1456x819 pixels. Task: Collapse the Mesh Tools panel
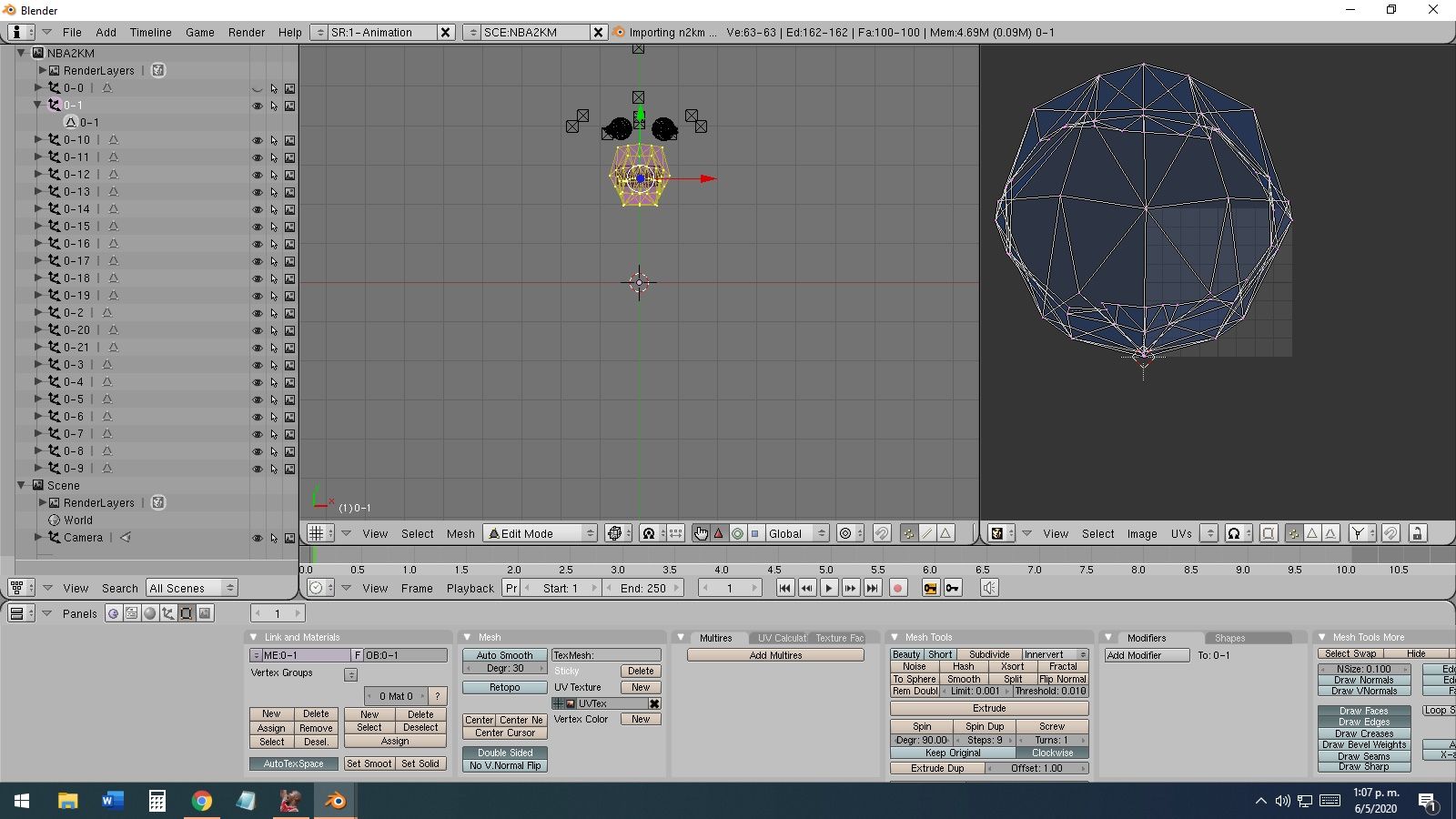[x=895, y=637]
